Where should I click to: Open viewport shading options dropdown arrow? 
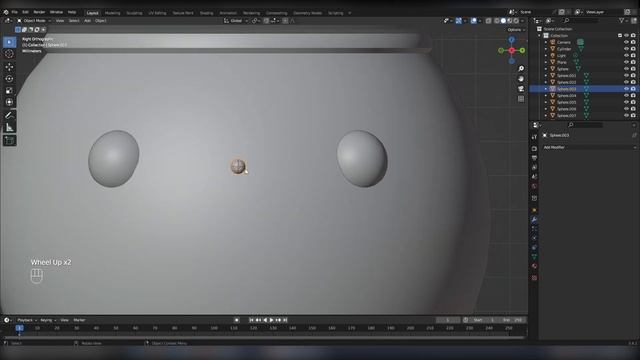522,20
